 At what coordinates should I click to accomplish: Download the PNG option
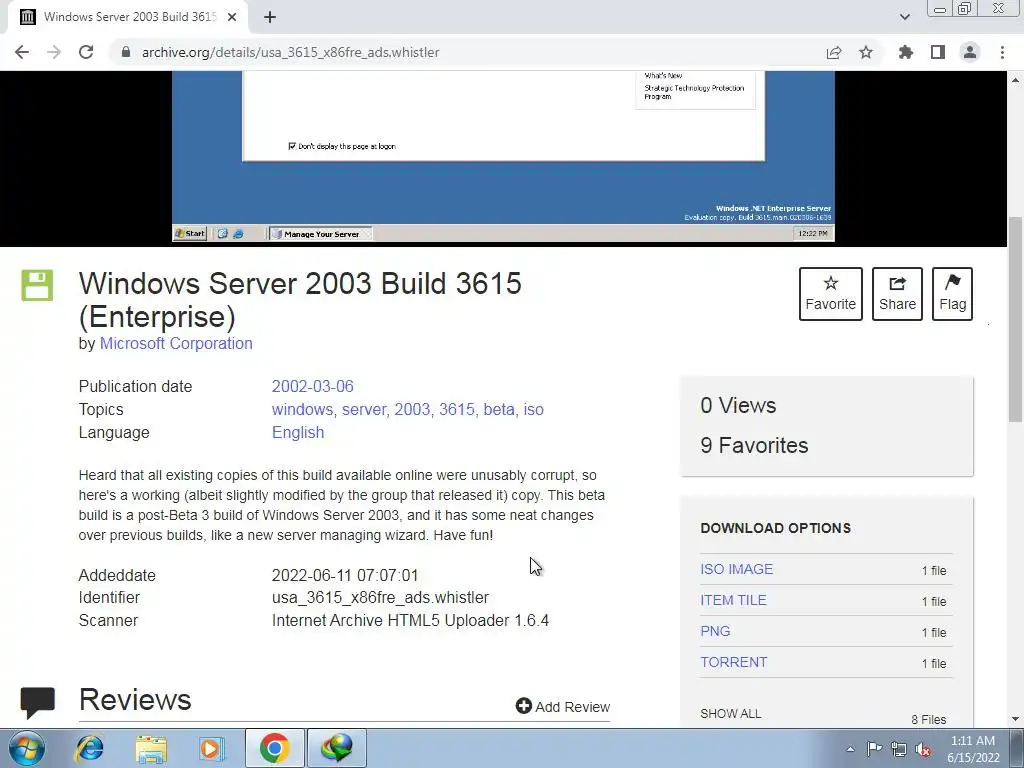pos(715,632)
